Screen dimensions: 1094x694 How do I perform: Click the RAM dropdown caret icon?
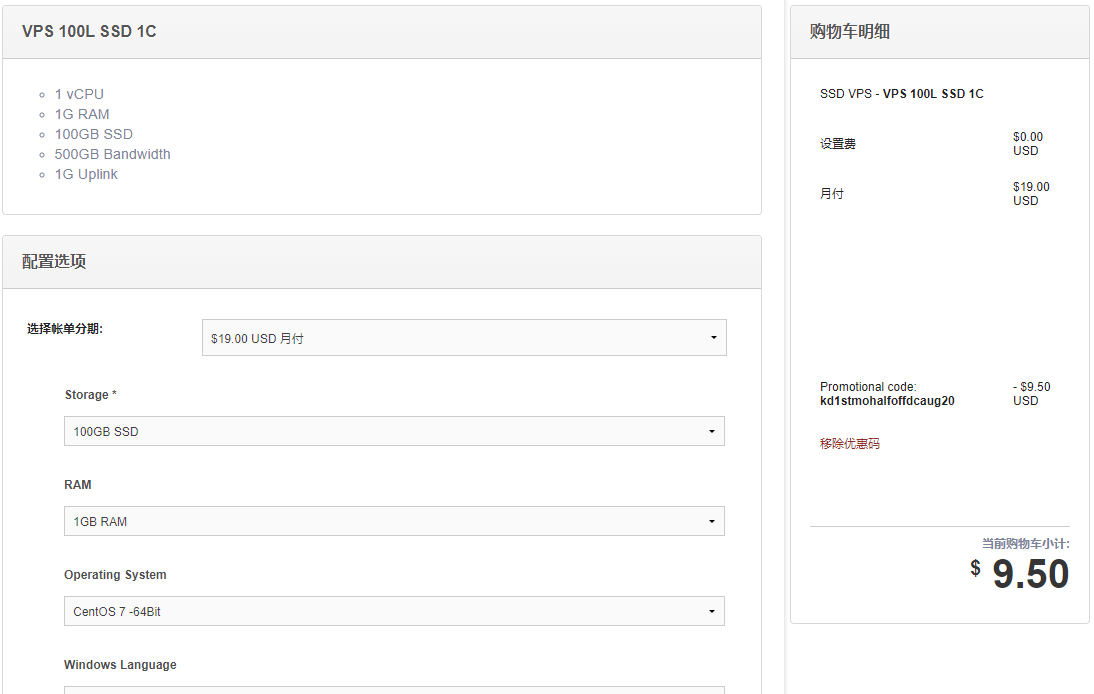[714, 521]
